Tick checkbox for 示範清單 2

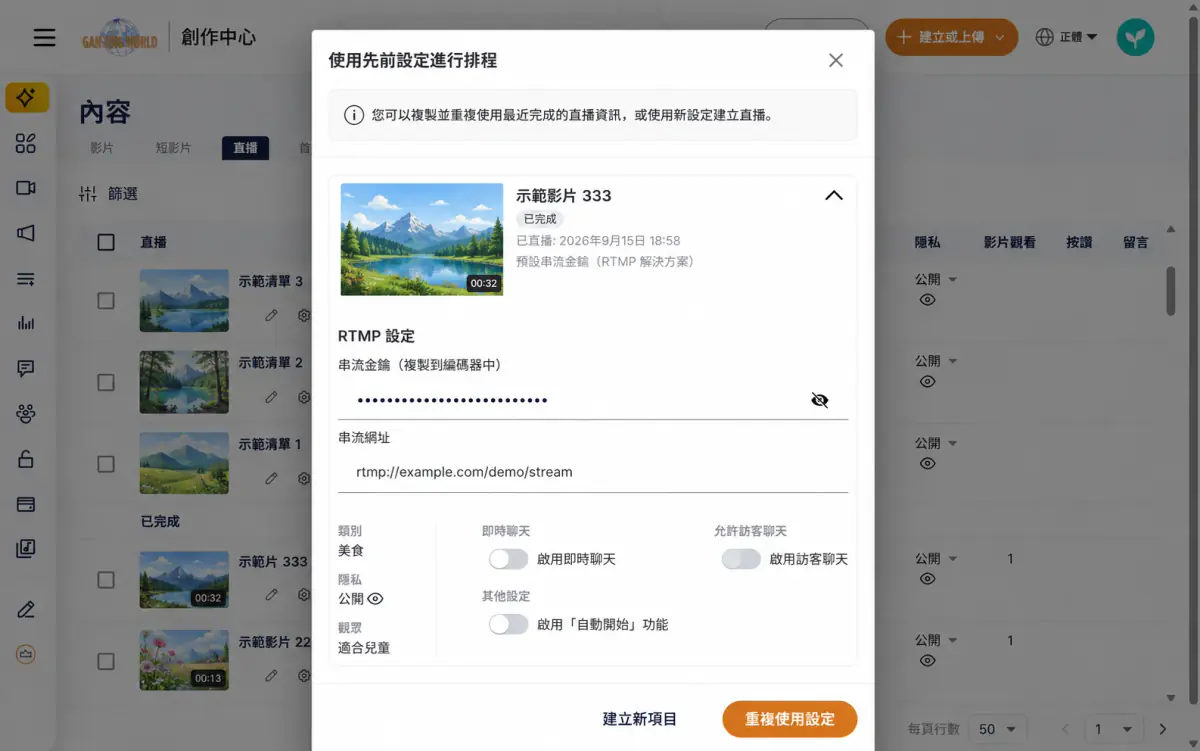[106, 382]
